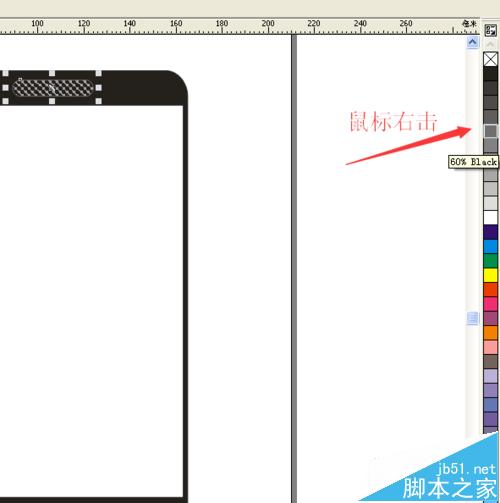500x503 pixels.
Task: Choose the white swatch in the palette
Action: 490,217
